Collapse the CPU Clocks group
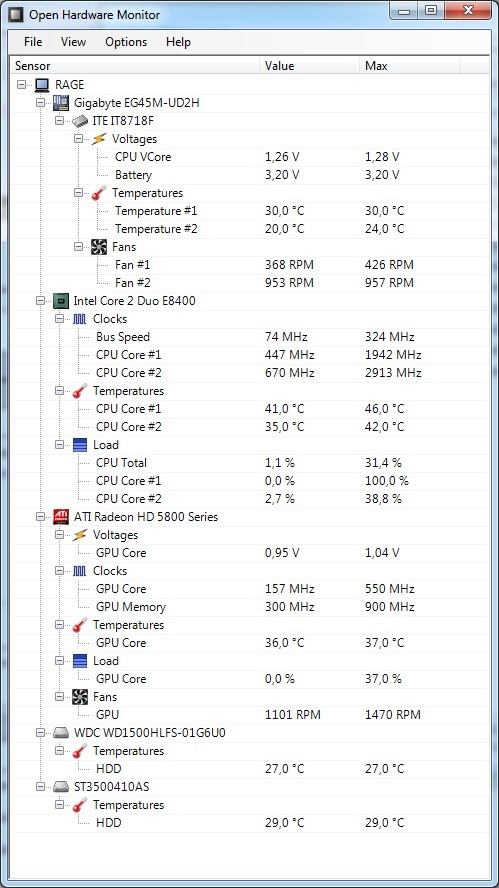Viewport: 499px width, 888px height. pyautogui.click(x=59, y=319)
